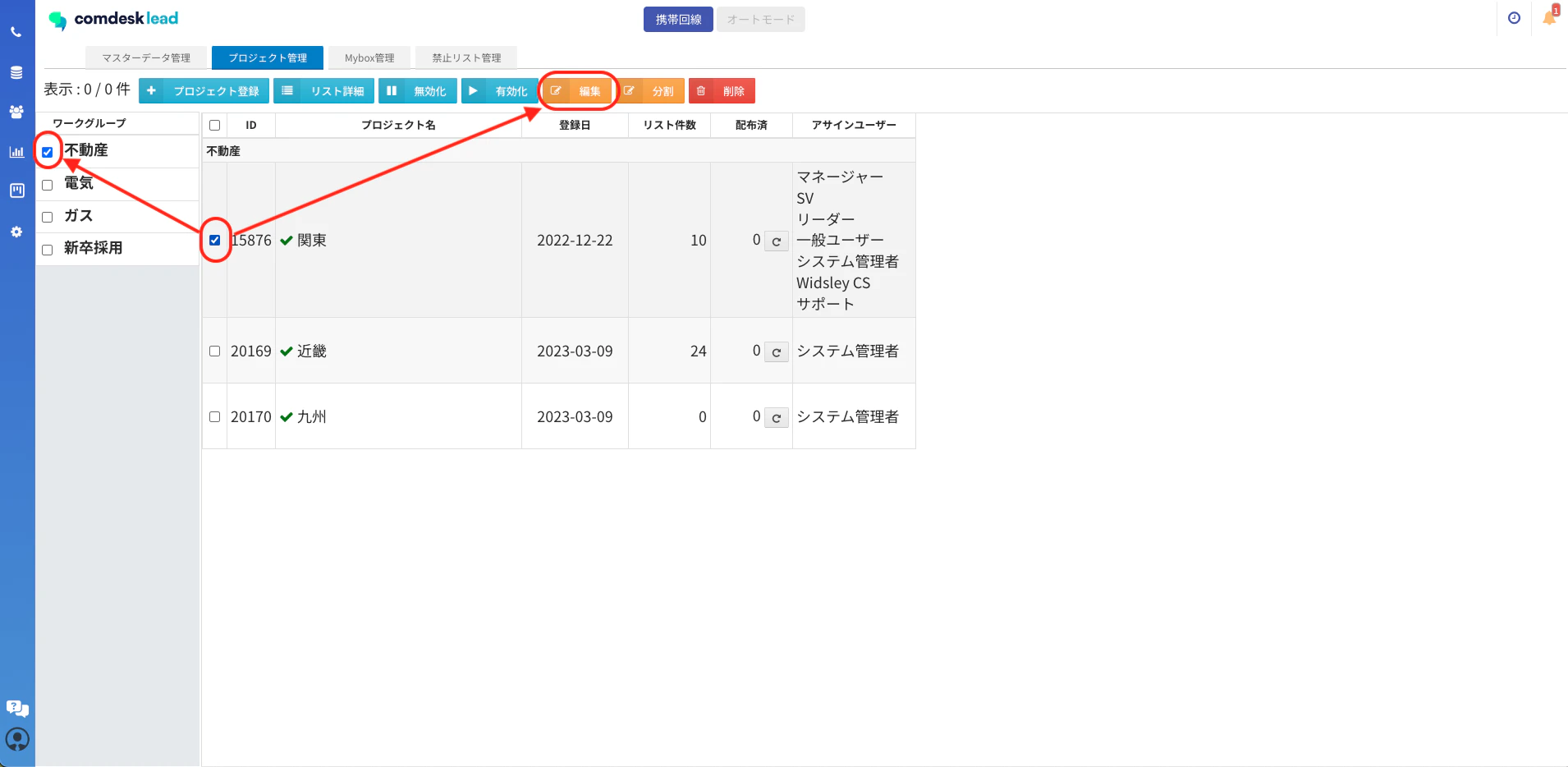Click the オートモード button
The image size is (1568, 767).
click(761, 19)
